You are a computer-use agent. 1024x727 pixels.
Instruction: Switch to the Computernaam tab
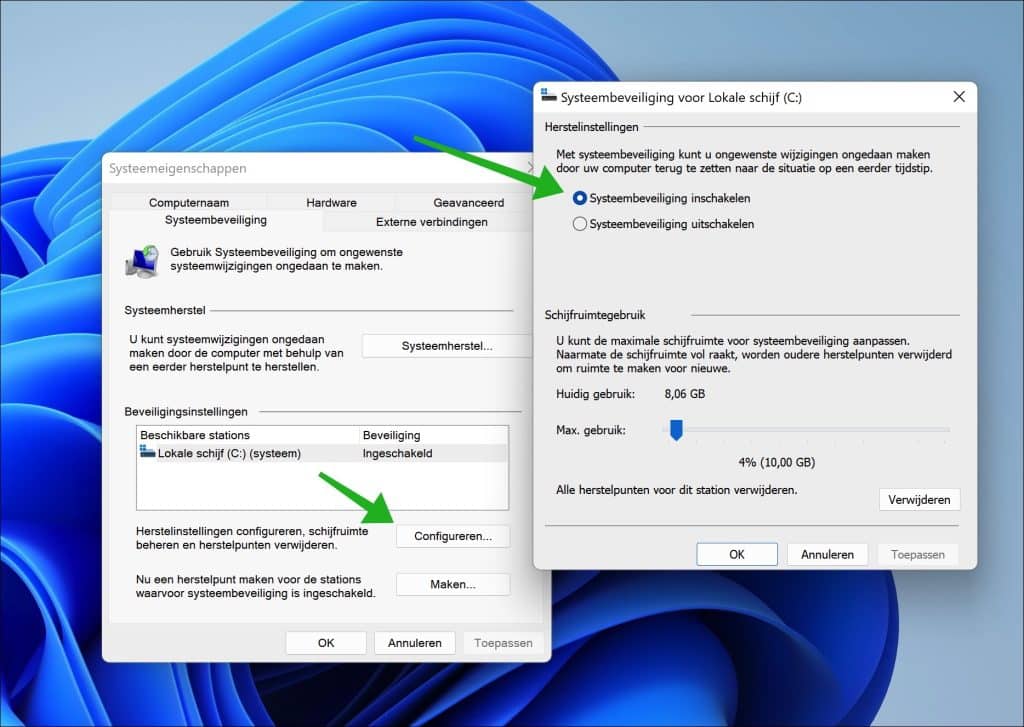coord(189,202)
